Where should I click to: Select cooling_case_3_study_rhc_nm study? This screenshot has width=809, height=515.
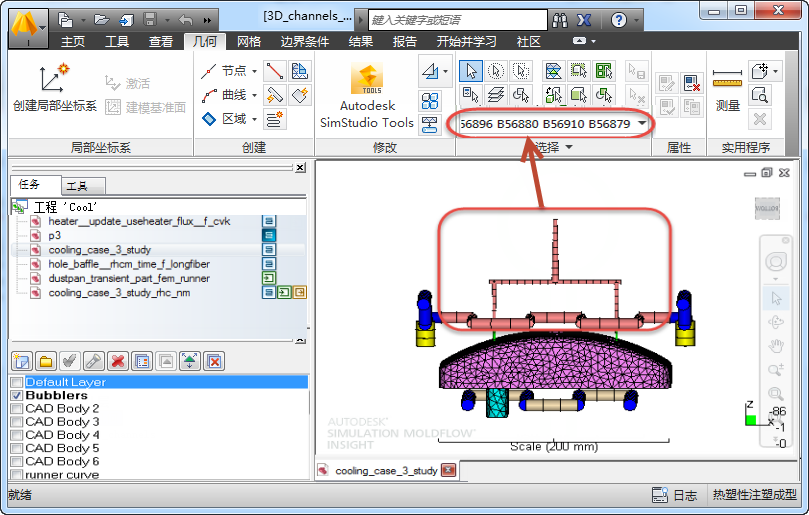[119, 293]
